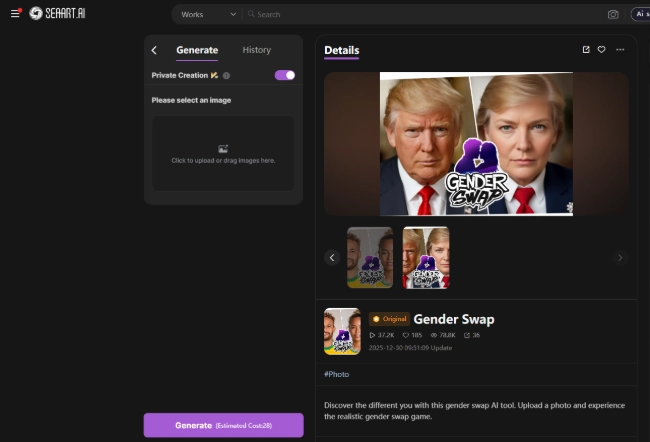Like the work with heart icon in Details header
This screenshot has width=650, height=442.
601,50
